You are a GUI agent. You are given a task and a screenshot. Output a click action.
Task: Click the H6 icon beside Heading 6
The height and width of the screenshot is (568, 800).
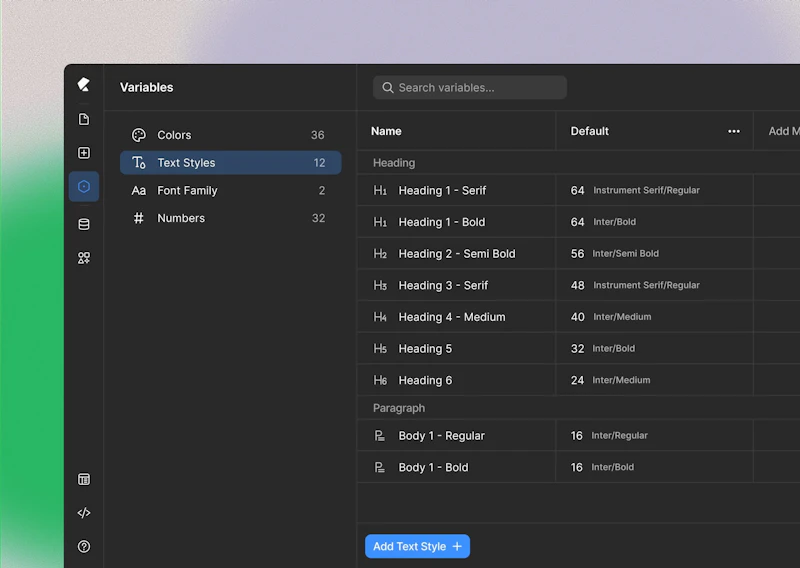coord(380,380)
